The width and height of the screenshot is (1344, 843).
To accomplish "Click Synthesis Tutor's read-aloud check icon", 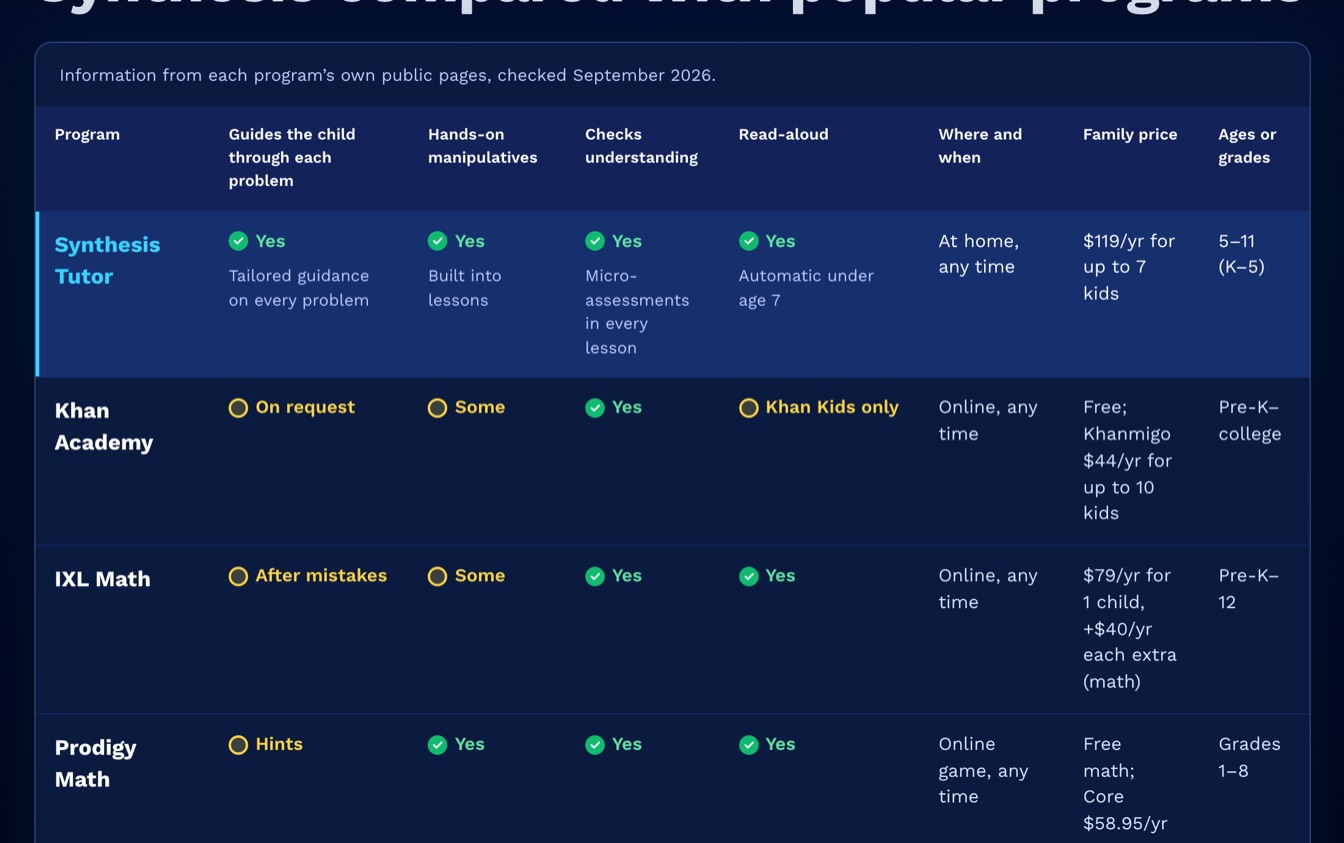I will pos(749,241).
